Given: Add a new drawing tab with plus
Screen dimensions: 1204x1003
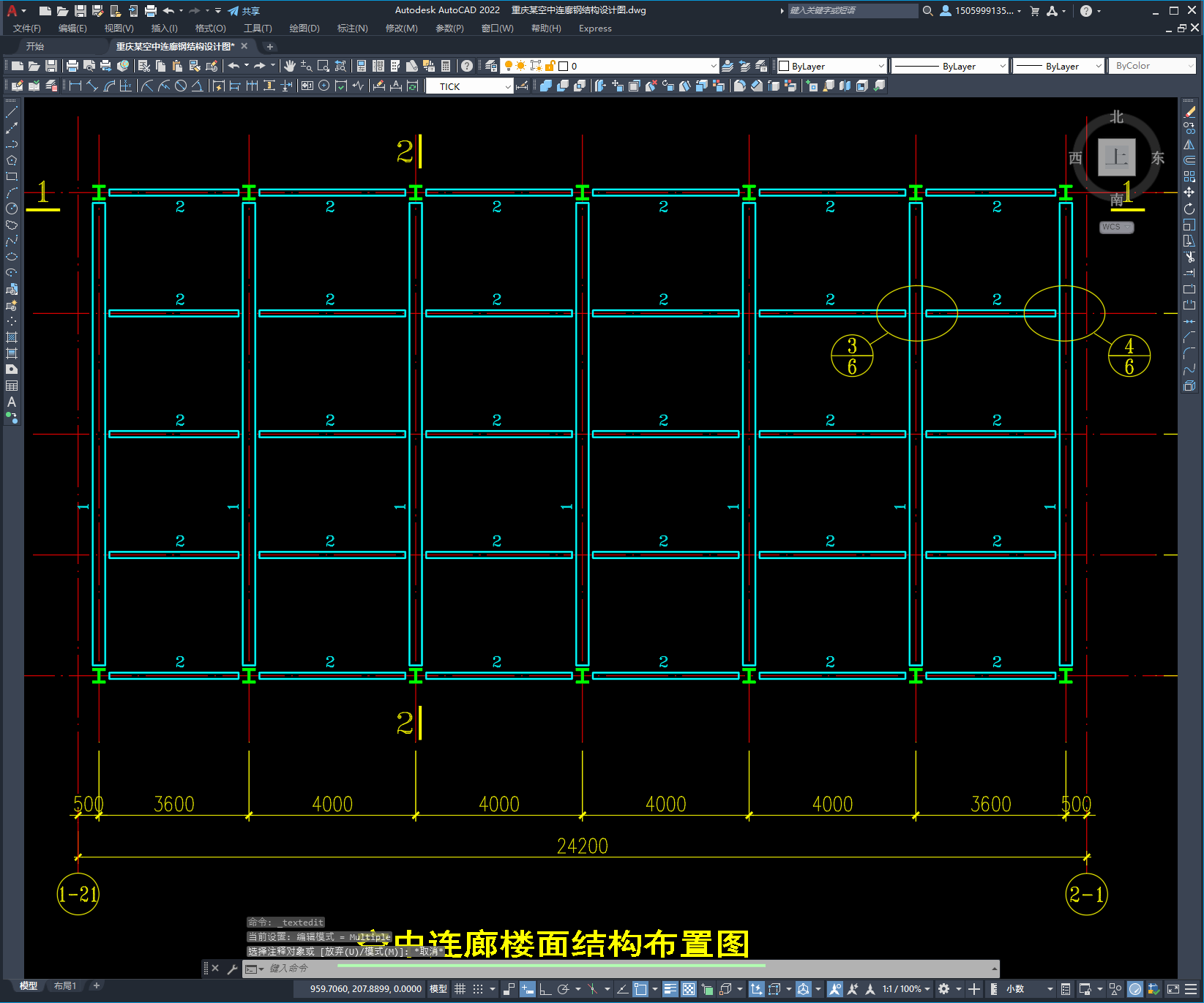Looking at the screenshot, I should [x=269, y=46].
